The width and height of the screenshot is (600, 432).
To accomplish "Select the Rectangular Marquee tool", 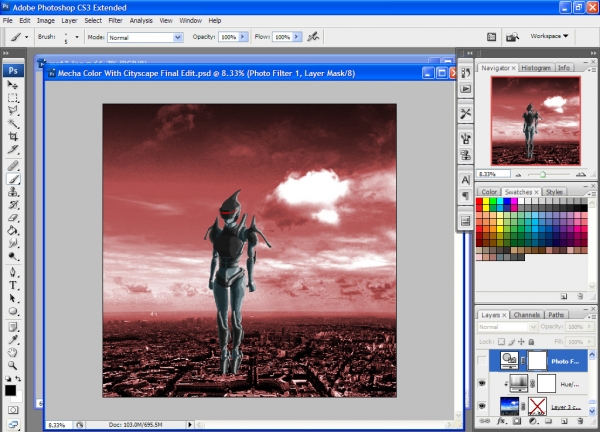I will click(x=13, y=98).
